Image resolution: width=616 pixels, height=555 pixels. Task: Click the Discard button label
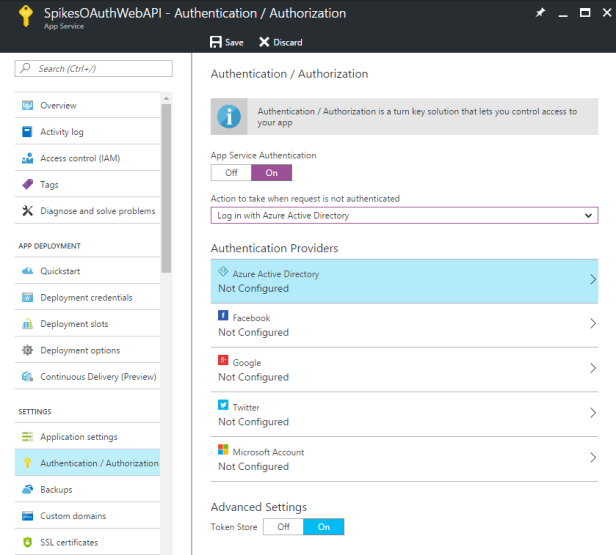pos(288,42)
